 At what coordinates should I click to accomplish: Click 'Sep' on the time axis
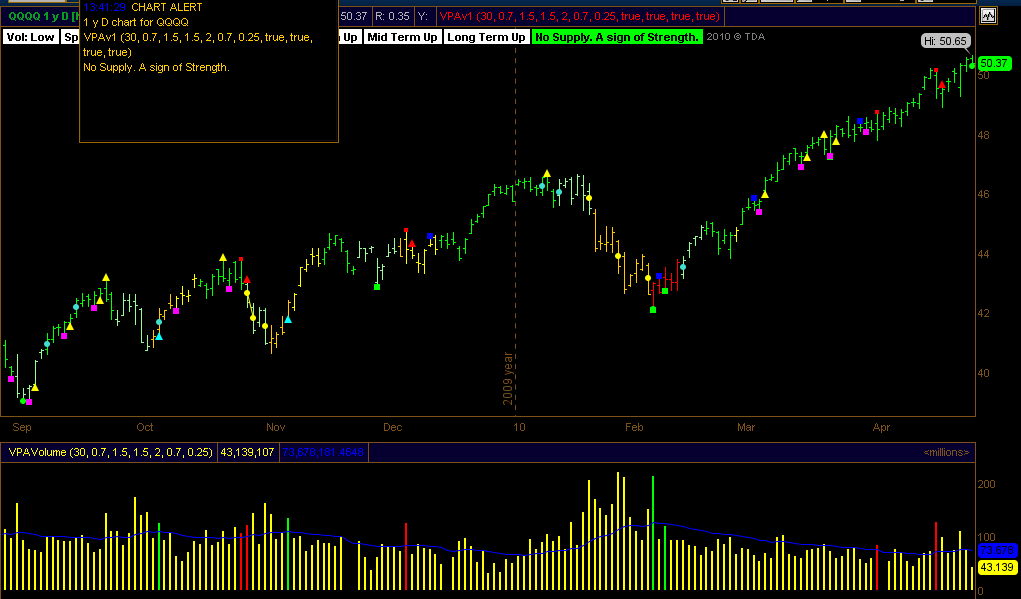click(x=21, y=428)
